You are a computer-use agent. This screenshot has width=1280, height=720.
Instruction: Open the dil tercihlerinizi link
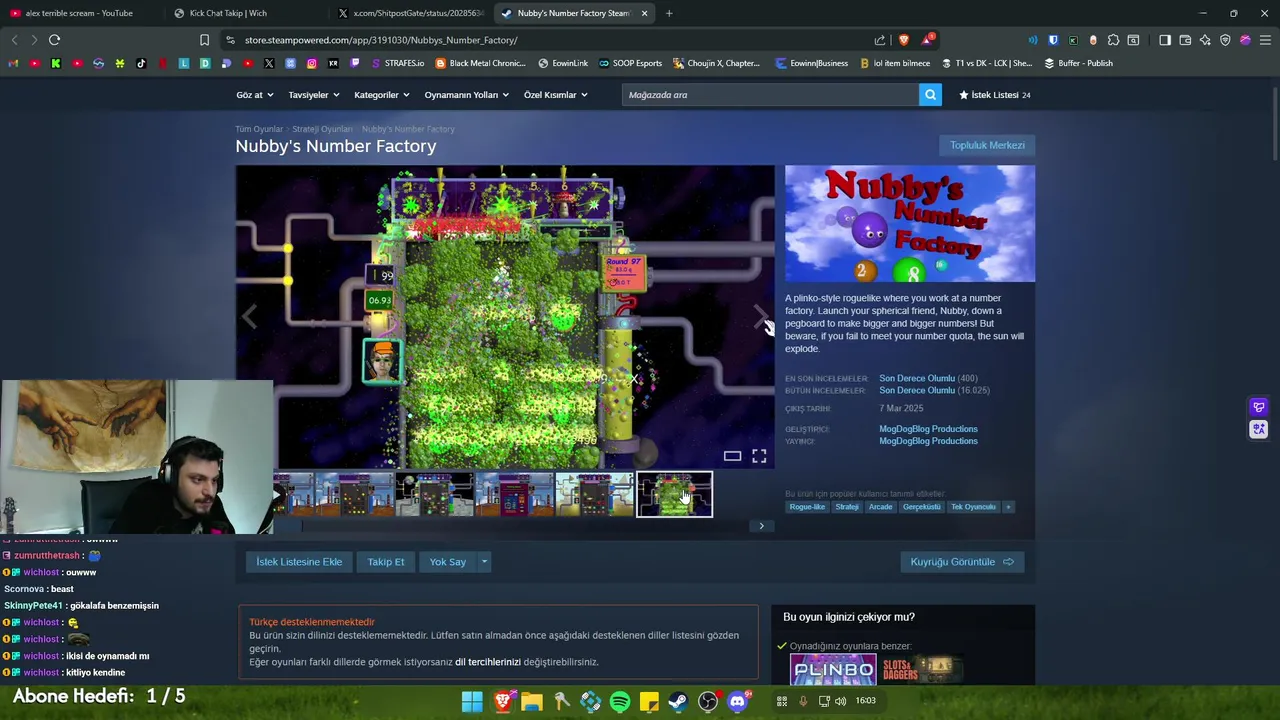click(488, 662)
